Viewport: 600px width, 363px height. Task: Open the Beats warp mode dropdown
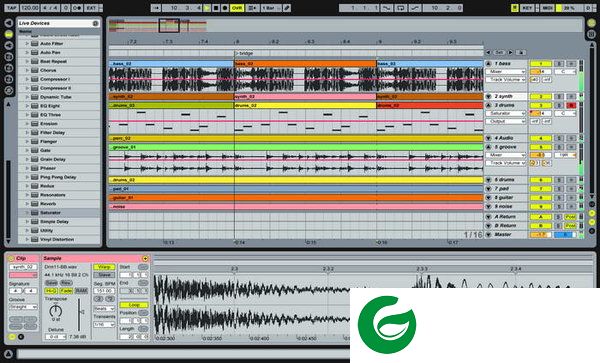[x=104, y=308]
